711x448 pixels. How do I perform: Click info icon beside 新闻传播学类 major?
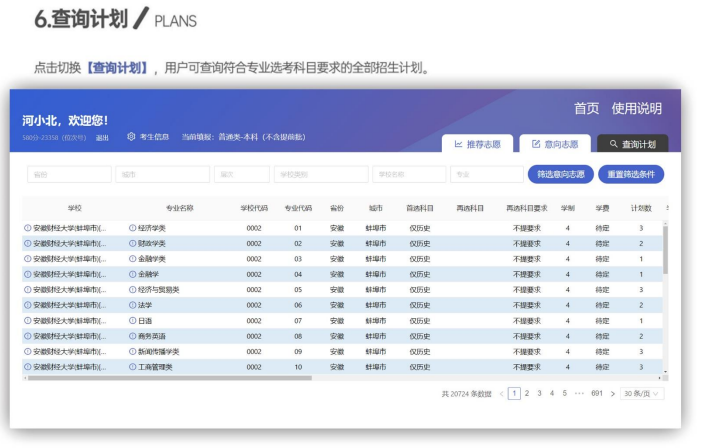point(133,352)
